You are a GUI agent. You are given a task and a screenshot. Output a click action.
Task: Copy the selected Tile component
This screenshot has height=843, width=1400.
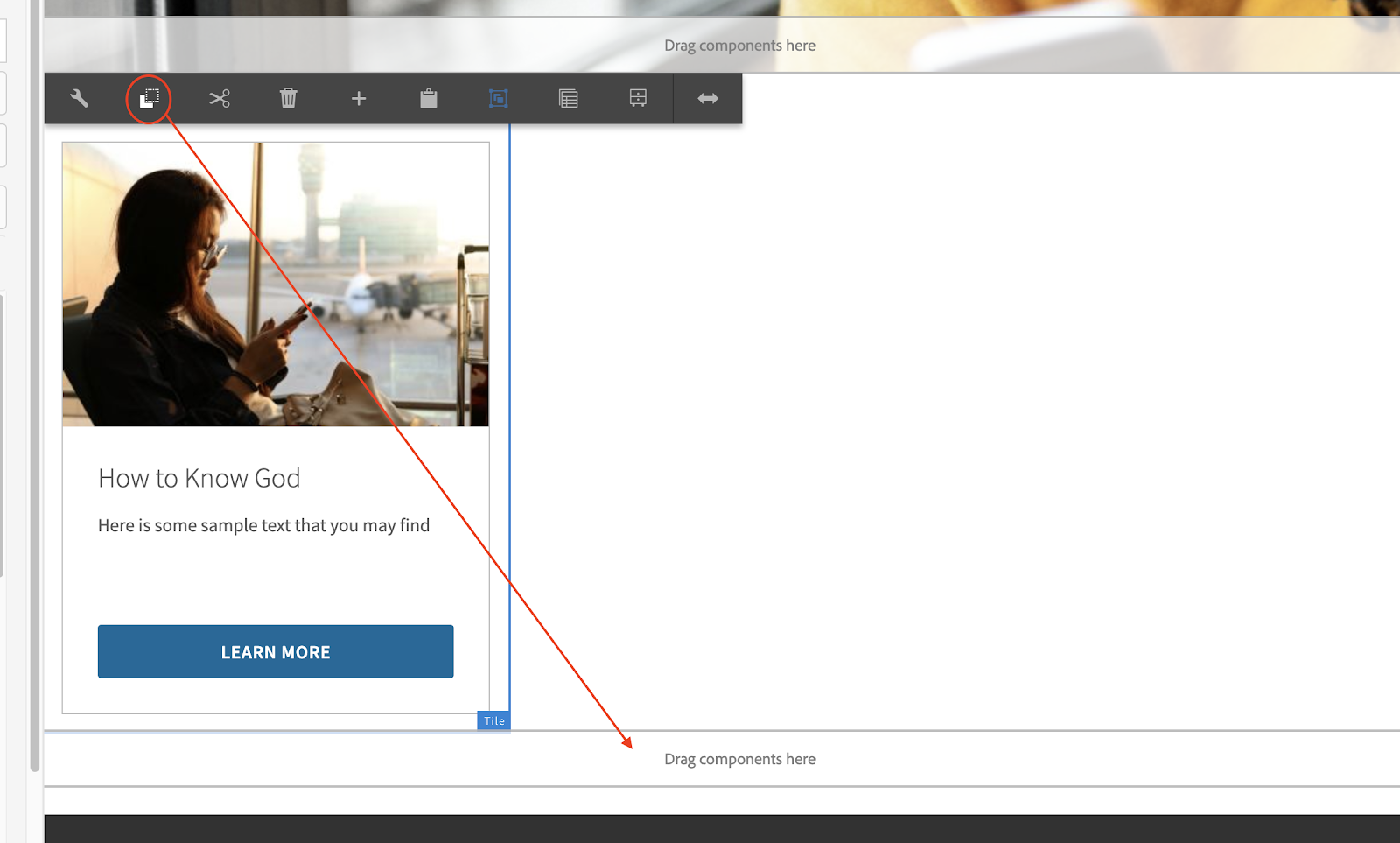pyautogui.click(x=150, y=98)
